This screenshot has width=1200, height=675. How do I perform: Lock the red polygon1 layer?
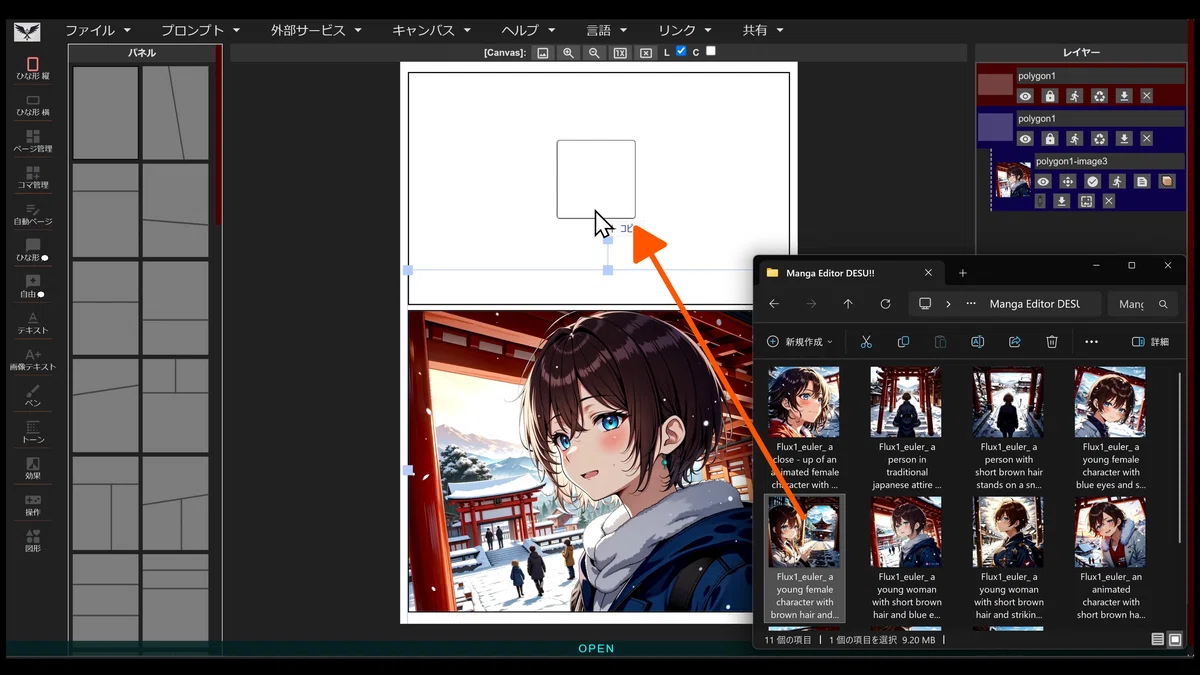pyautogui.click(x=1050, y=96)
